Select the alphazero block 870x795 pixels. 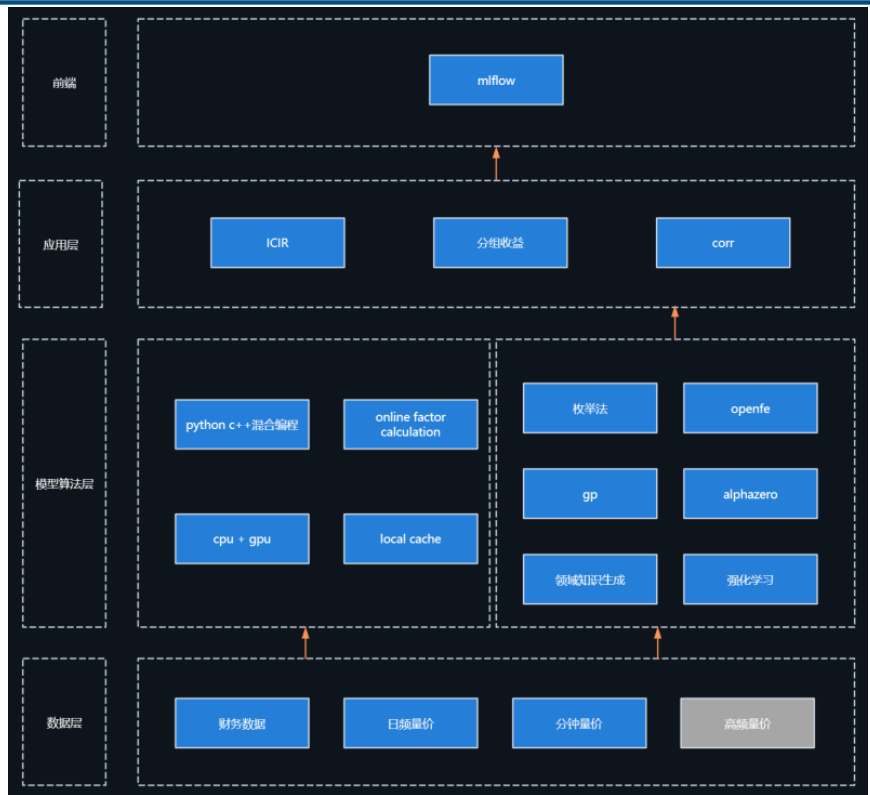pyautogui.click(x=750, y=494)
